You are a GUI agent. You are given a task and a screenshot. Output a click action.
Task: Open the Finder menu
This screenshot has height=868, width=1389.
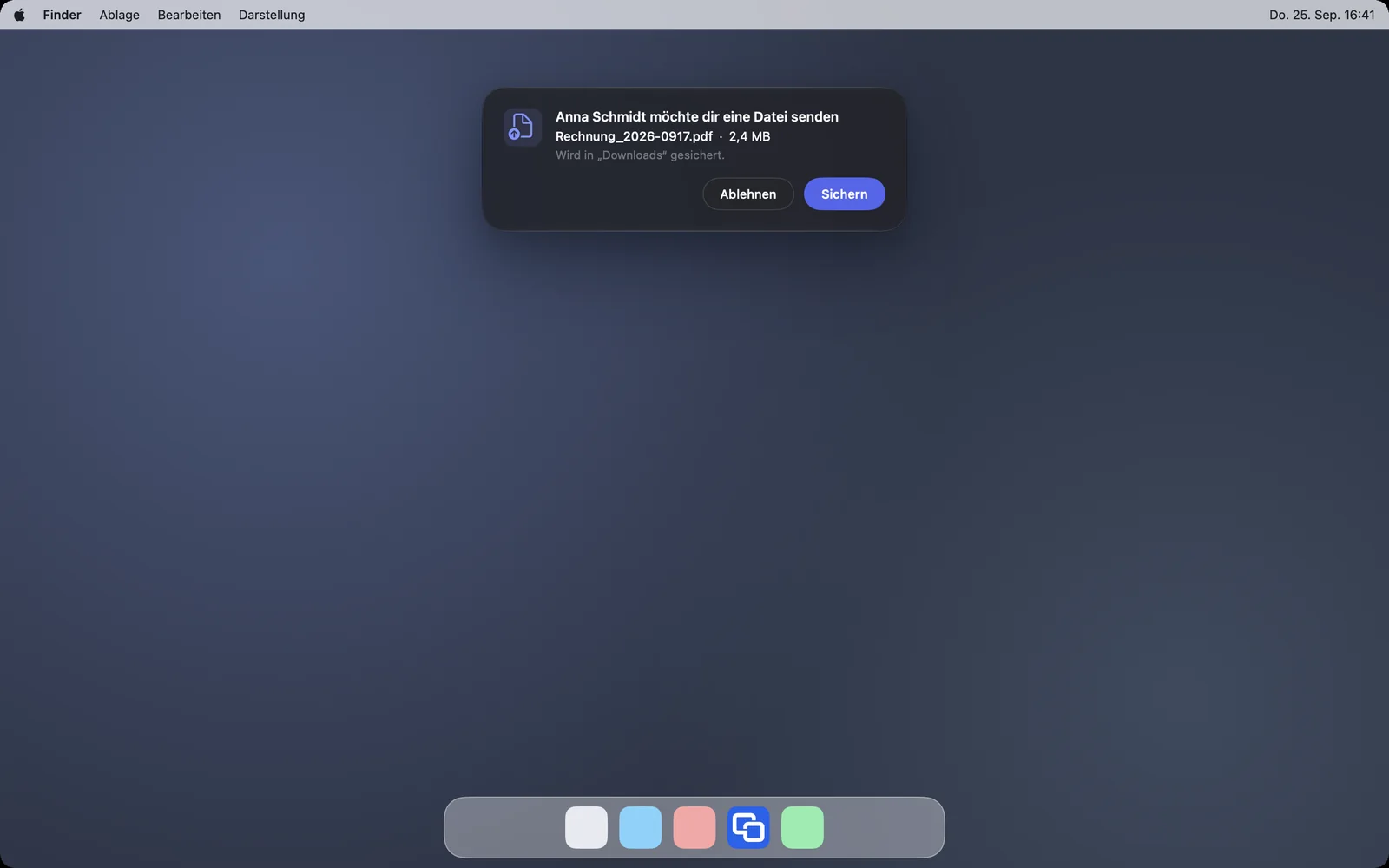[62, 15]
